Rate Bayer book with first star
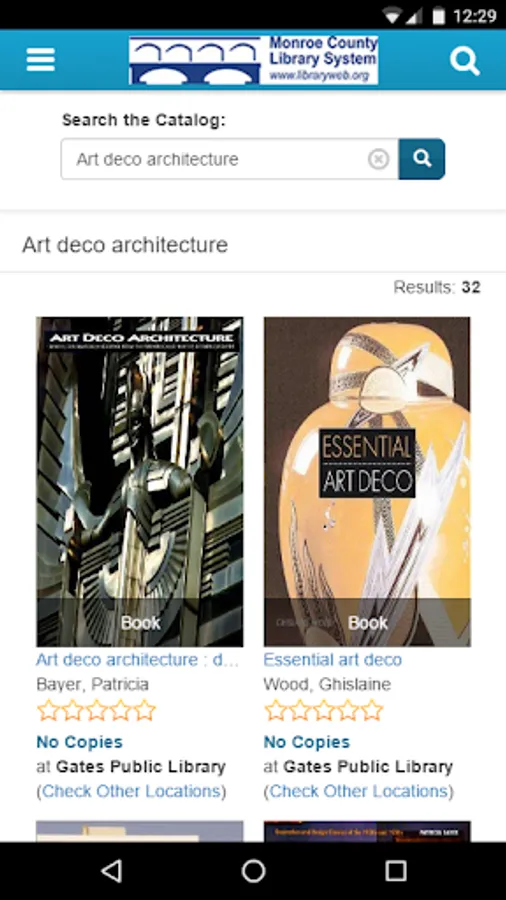Screen dimensions: 506x900 click(x=48, y=710)
